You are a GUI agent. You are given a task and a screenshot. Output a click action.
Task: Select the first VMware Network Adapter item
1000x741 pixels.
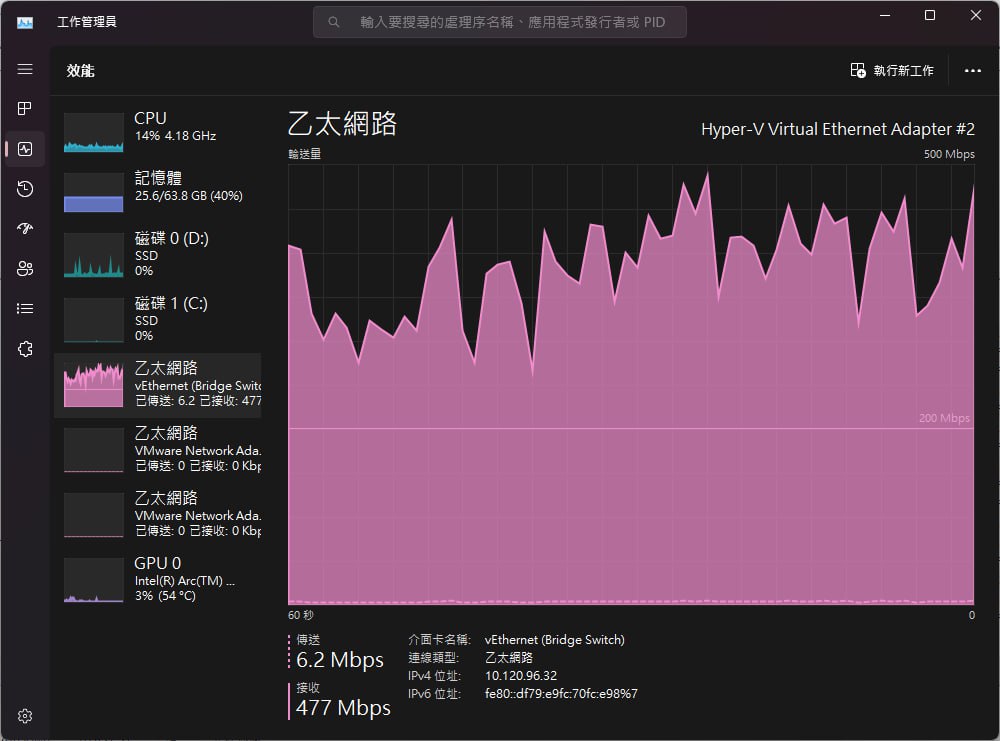(x=158, y=450)
